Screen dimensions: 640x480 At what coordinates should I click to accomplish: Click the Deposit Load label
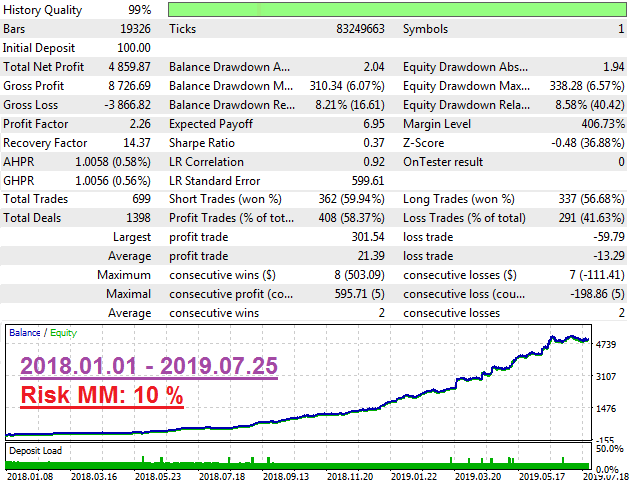click(36, 451)
